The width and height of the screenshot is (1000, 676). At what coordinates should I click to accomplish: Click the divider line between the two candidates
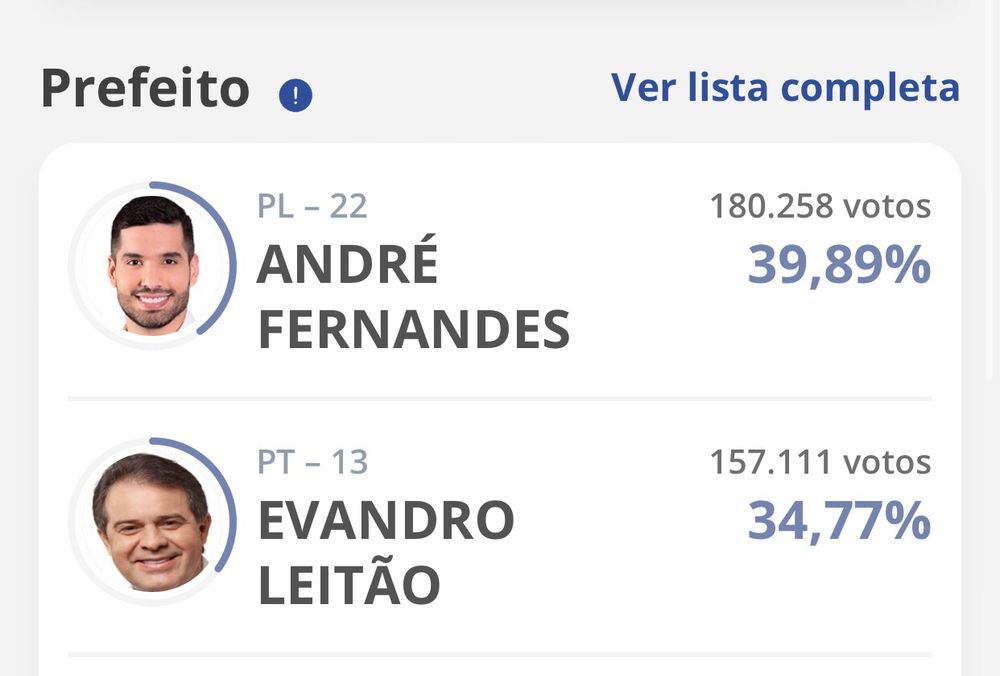click(500, 399)
